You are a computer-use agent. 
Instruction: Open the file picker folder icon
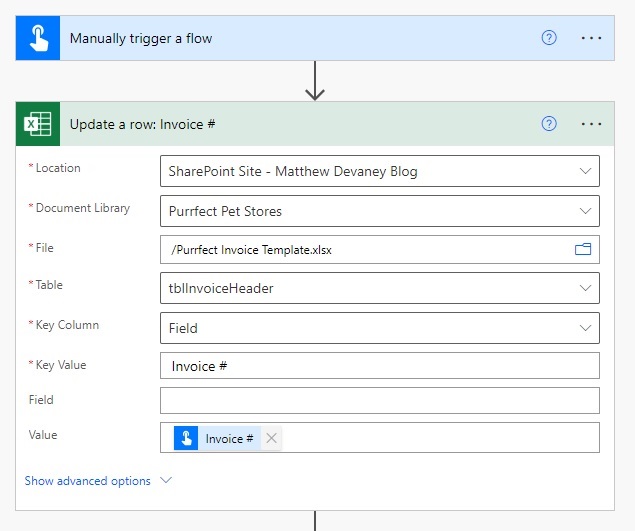pyautogui.click(x=583, y=249)
